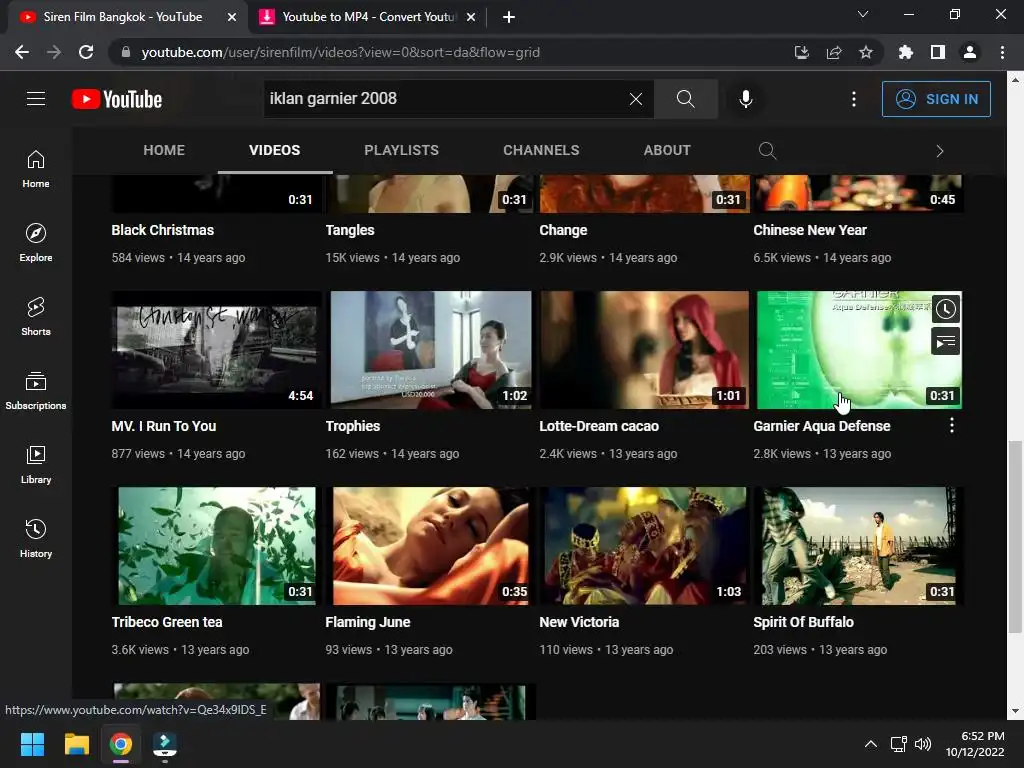
Task: Open the Chrome three-dot menu
Action: click(1002, 52)
